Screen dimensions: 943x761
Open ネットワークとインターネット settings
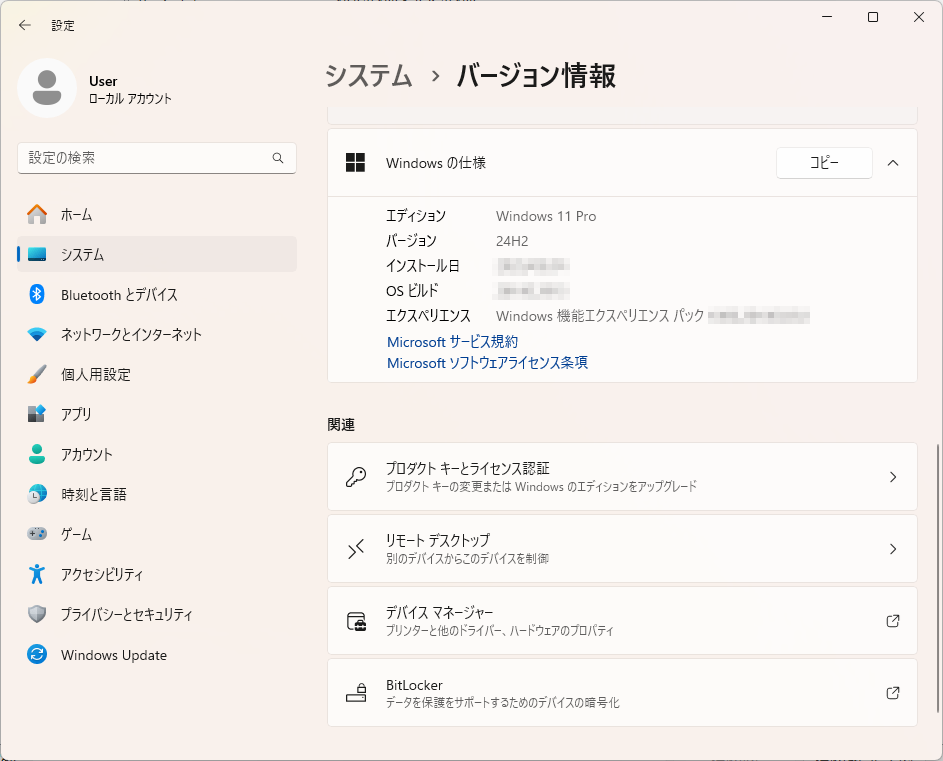tap(157, 334)
